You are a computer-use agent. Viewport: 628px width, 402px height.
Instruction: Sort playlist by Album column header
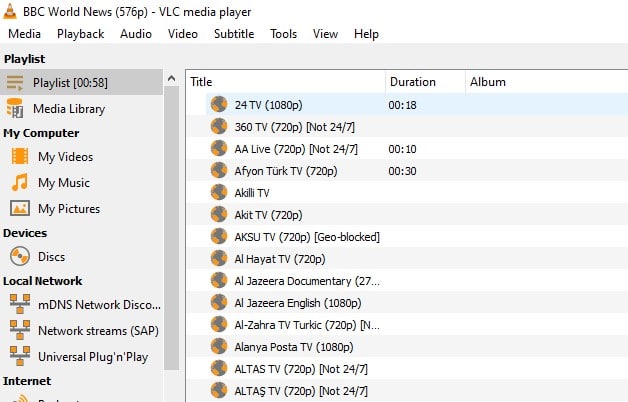click(547, 82)
